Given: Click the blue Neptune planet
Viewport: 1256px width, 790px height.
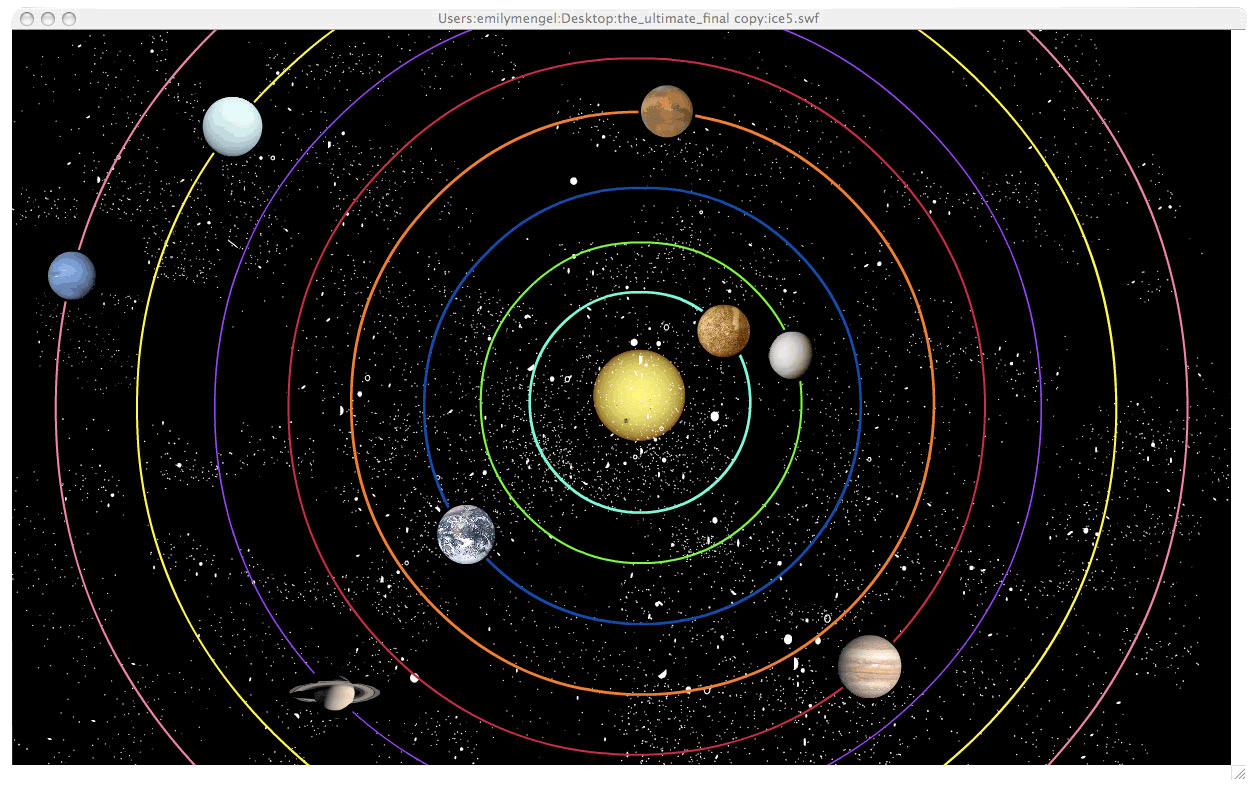Looking at the screenshot, I should 72,275.
